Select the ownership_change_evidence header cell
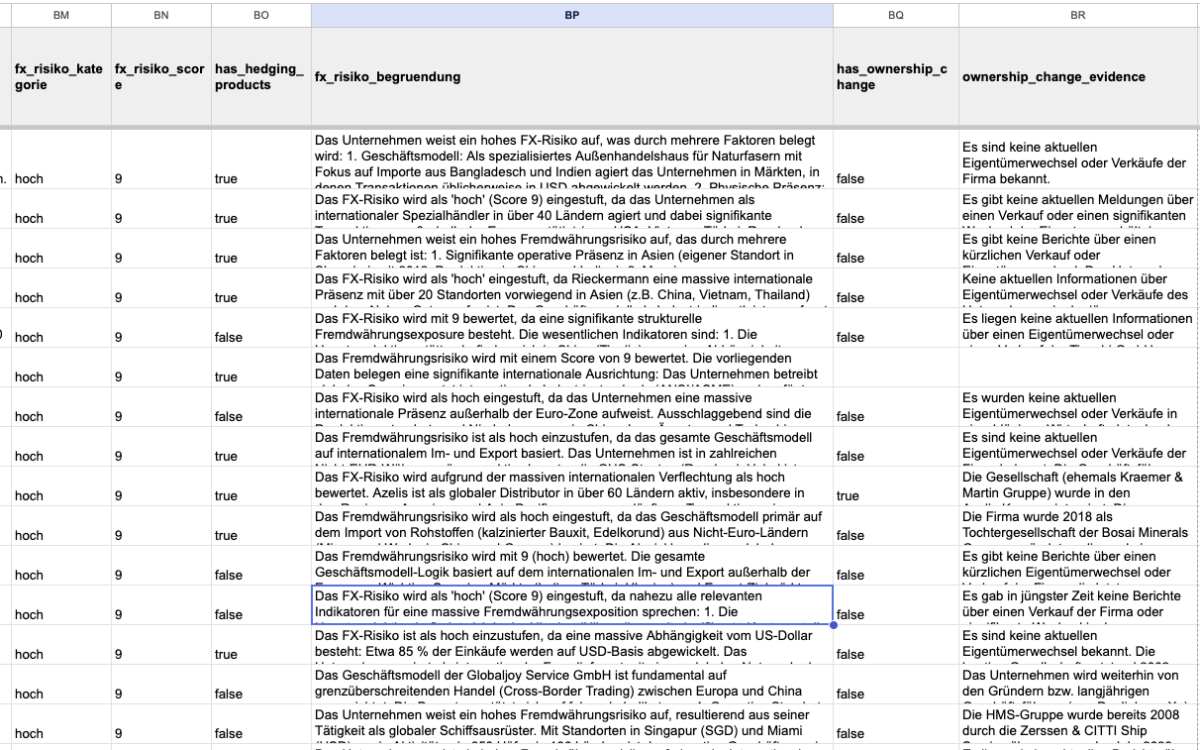The width and height of the screenshot is (1200, 750). pyautogui.click(x=1078, y=77)
